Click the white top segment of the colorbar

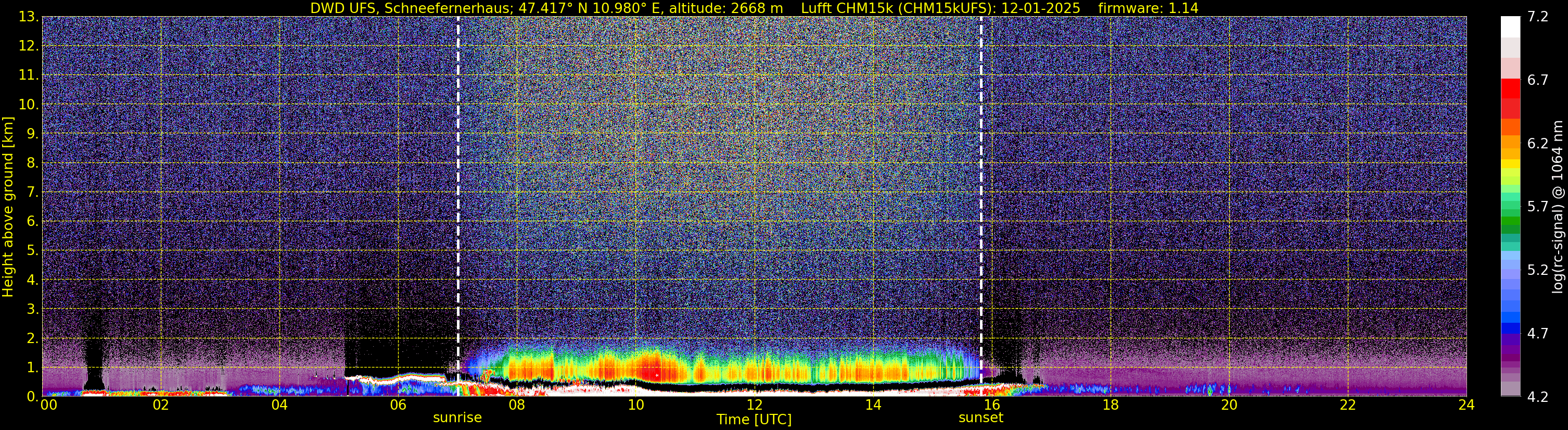pos(1510,27)
